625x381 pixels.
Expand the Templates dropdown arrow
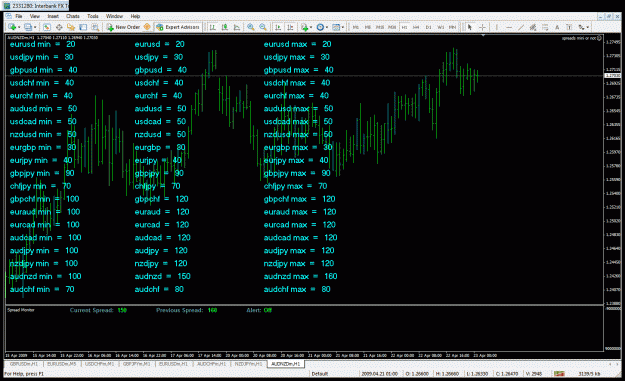(x=343, y=27)
